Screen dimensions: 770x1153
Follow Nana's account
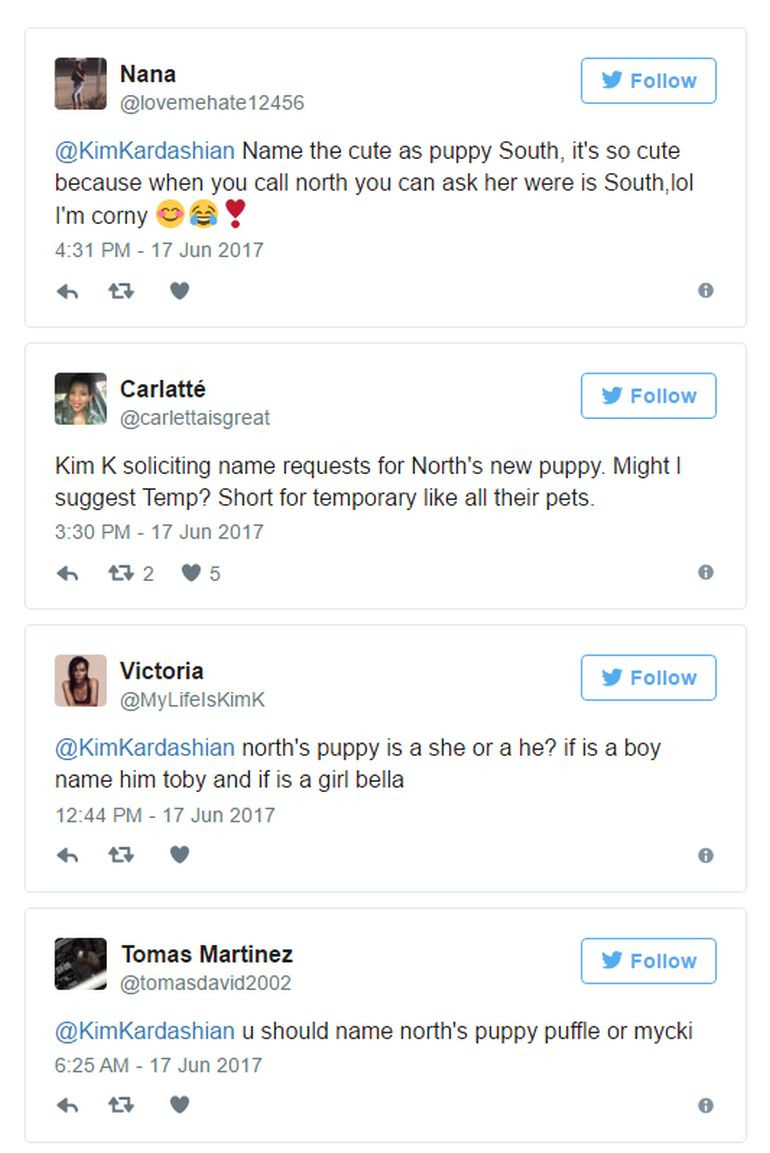(648, 81)
